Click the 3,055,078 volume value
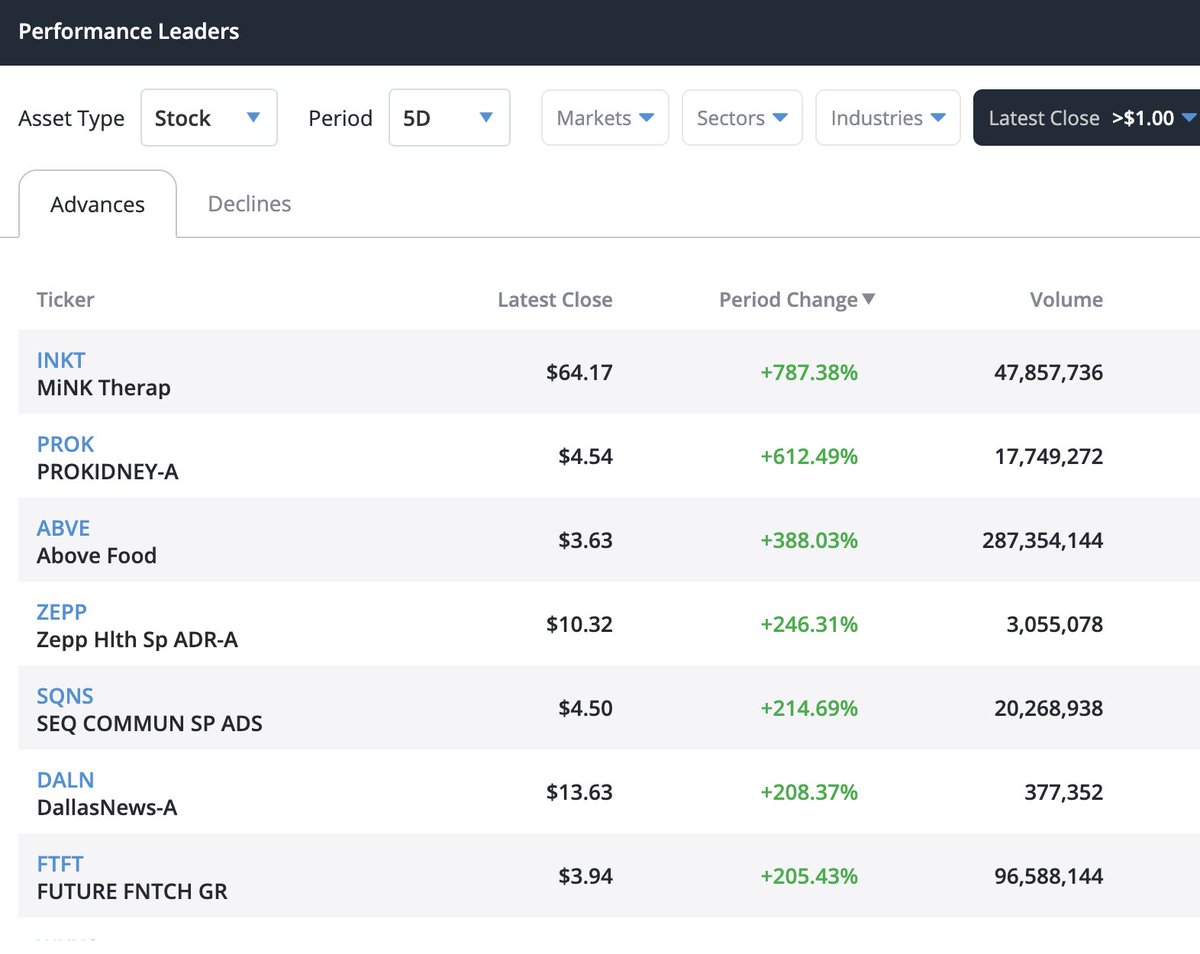Screen dimensions: 1200x954 pyautogui.click(x=1055, y=625)
